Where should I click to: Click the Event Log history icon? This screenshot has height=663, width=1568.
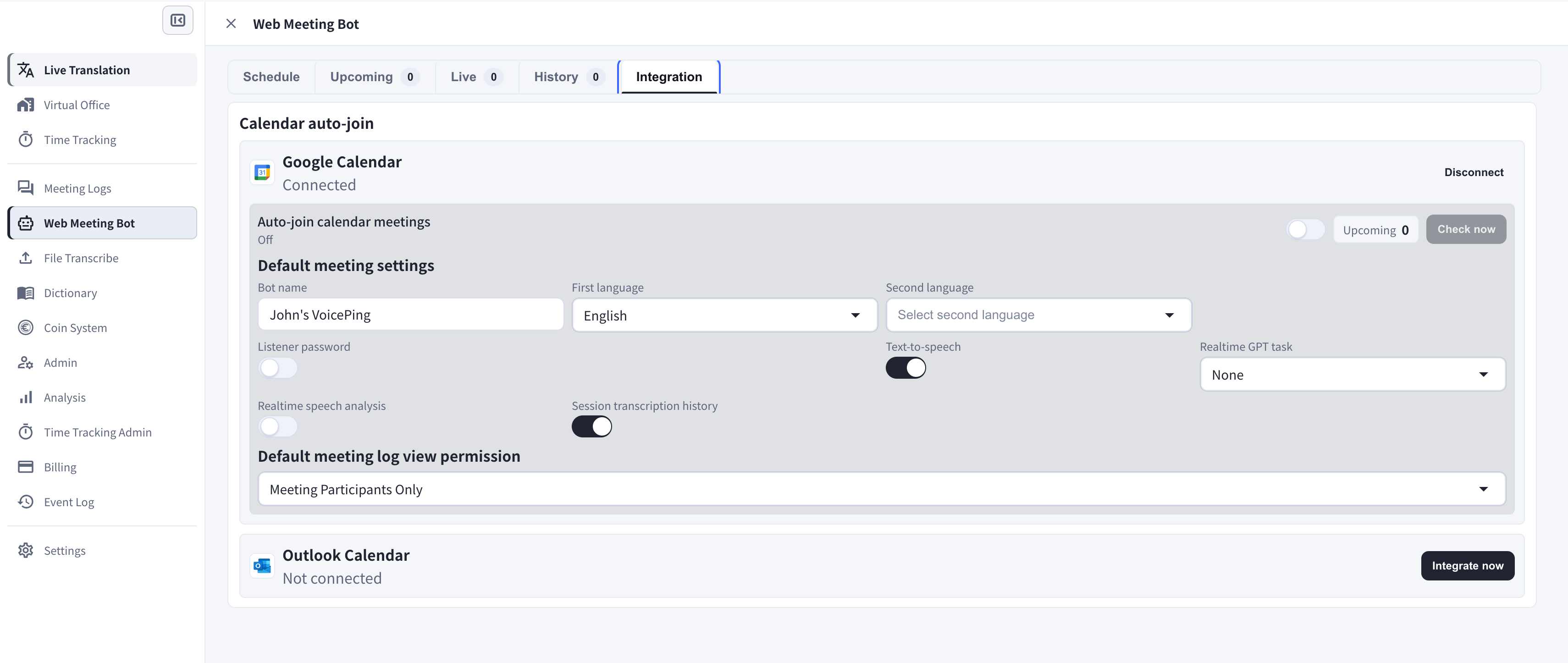(x=26, y=502)
